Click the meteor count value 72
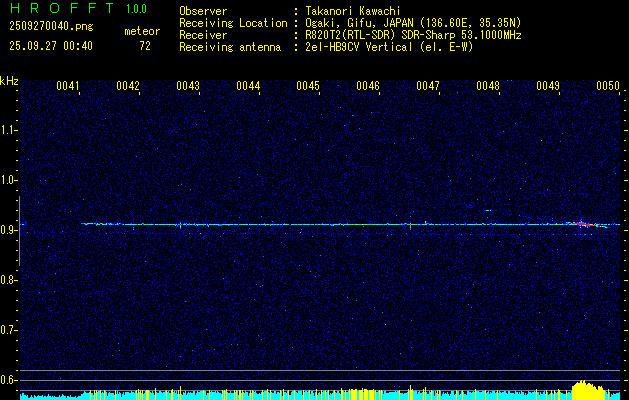629x400 pixels. point(145,46)
